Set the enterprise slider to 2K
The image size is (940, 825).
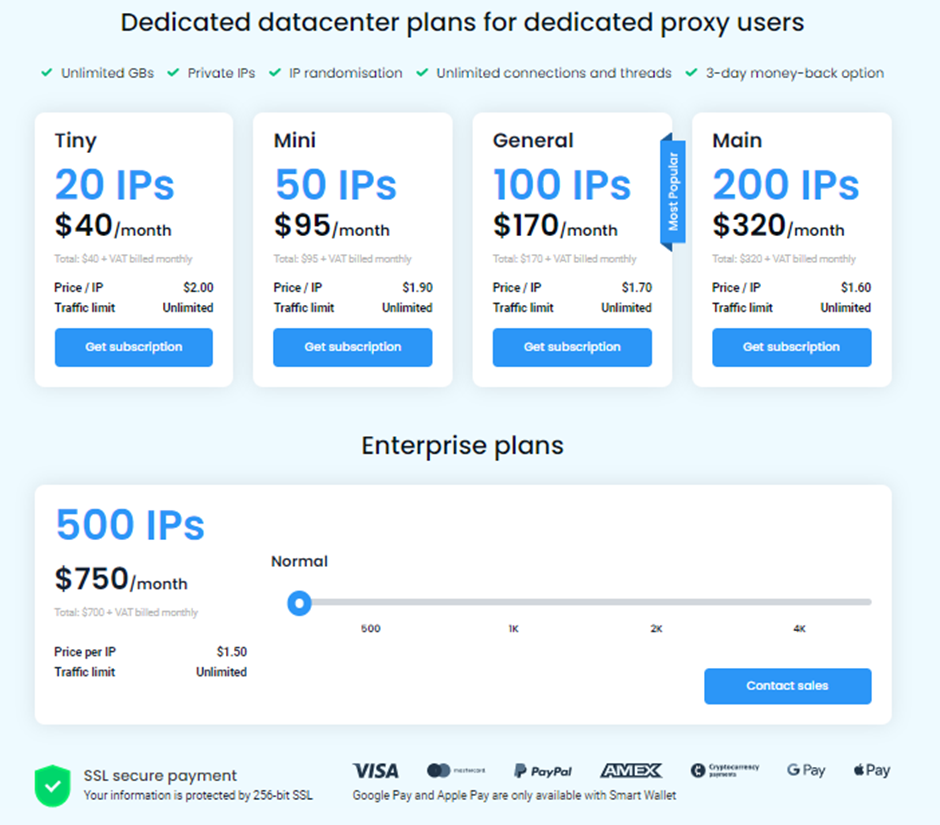657,603
